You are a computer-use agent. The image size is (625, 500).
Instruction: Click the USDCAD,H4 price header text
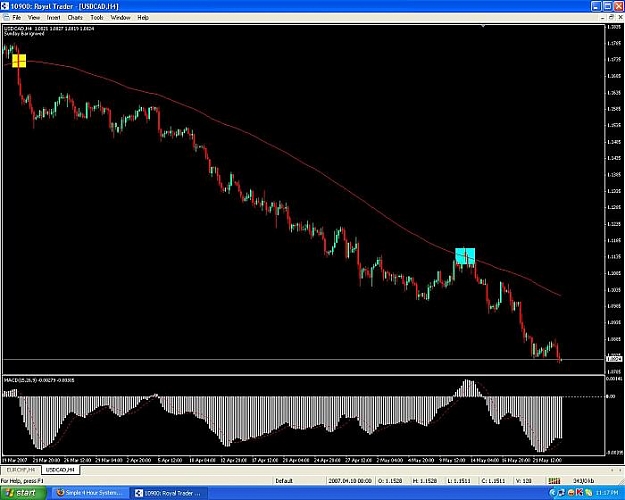click(49, 28)
